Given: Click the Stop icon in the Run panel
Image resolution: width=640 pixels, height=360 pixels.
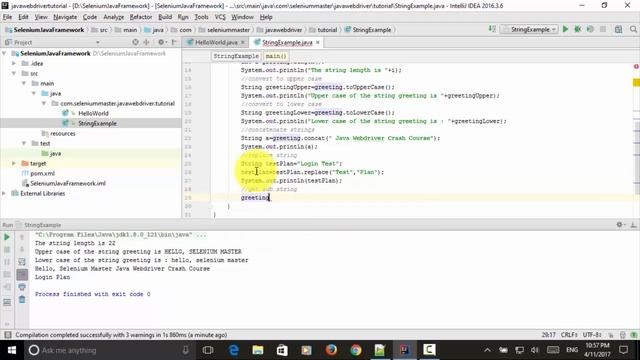Looking at the screenshot, I should (7, 249).
